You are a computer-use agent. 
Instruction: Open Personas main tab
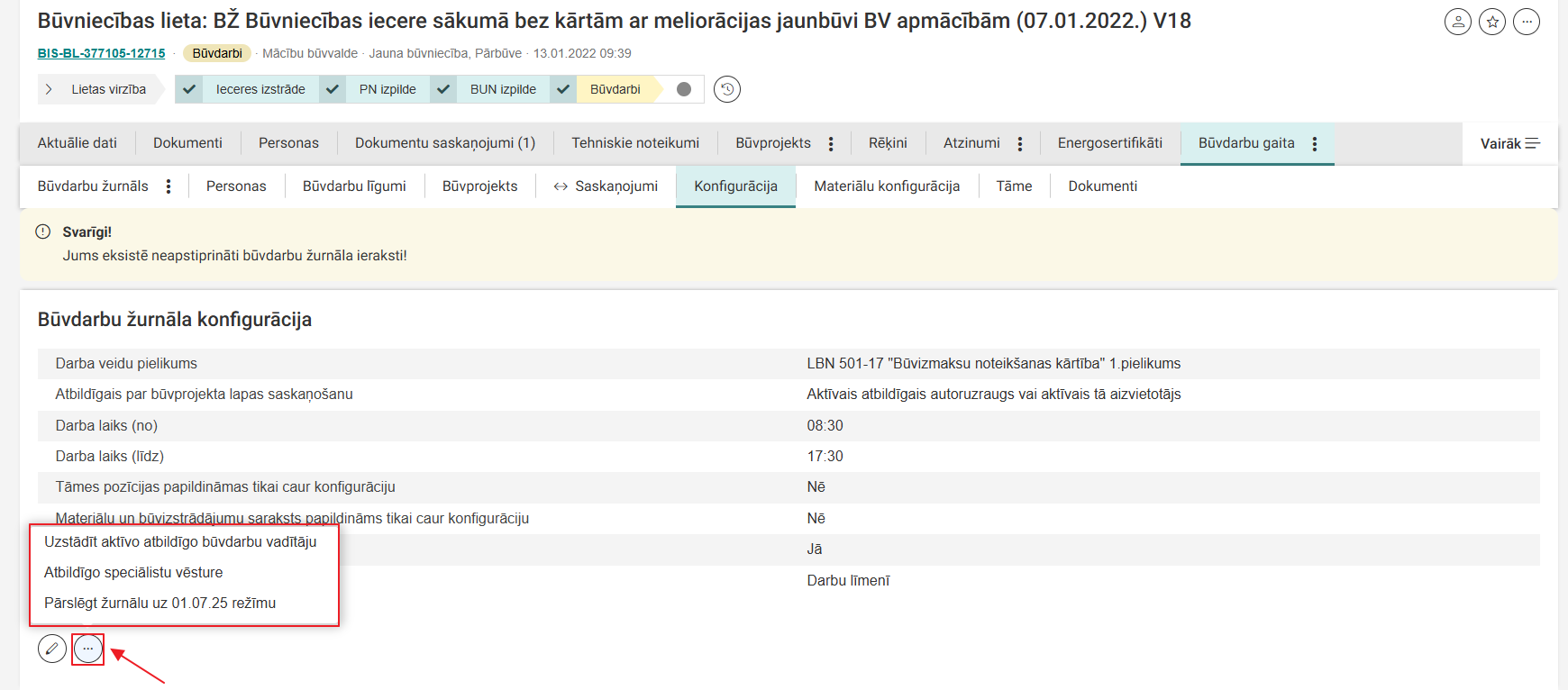(288, 143)
